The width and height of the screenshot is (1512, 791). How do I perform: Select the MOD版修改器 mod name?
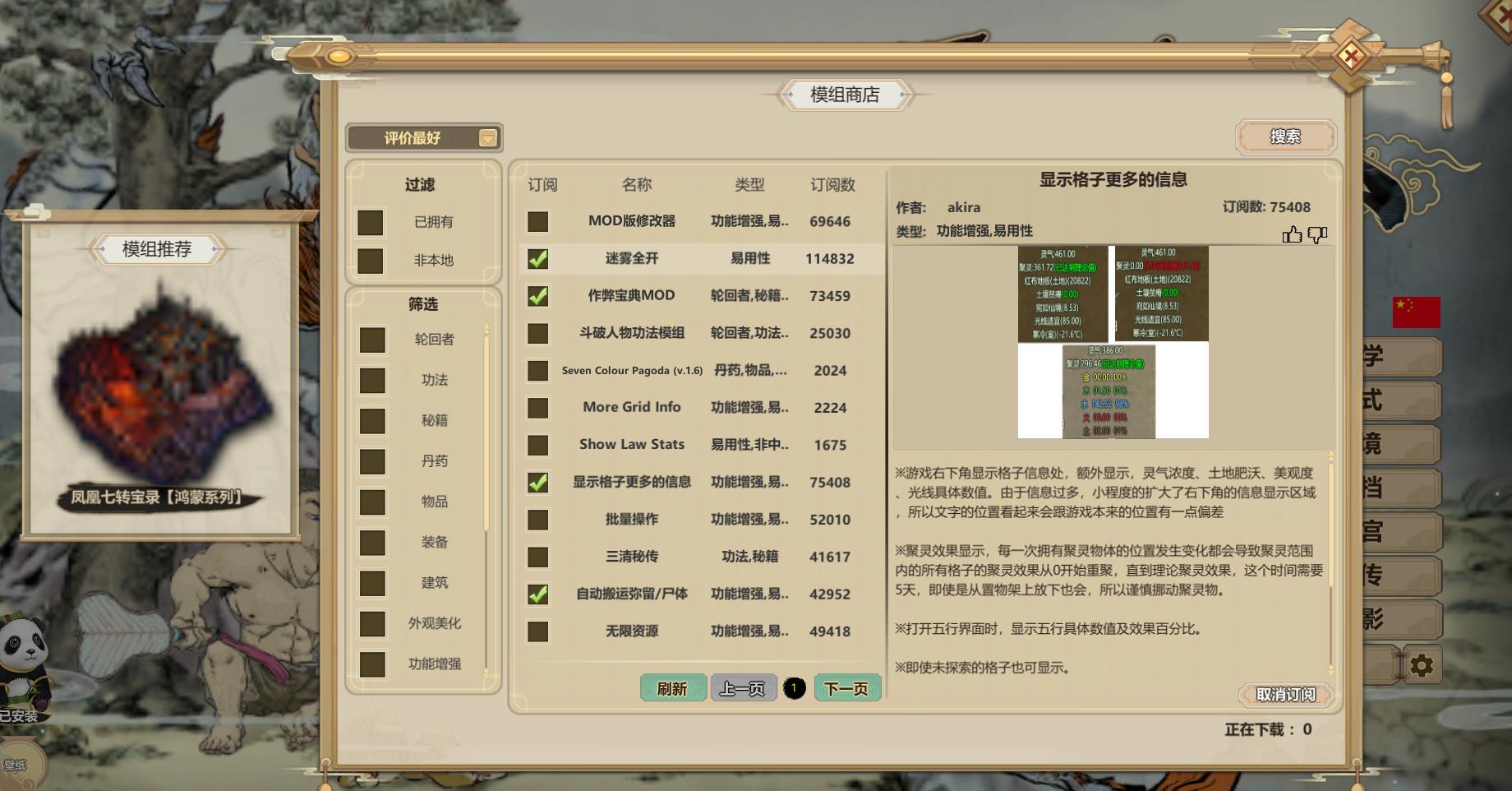632,221
